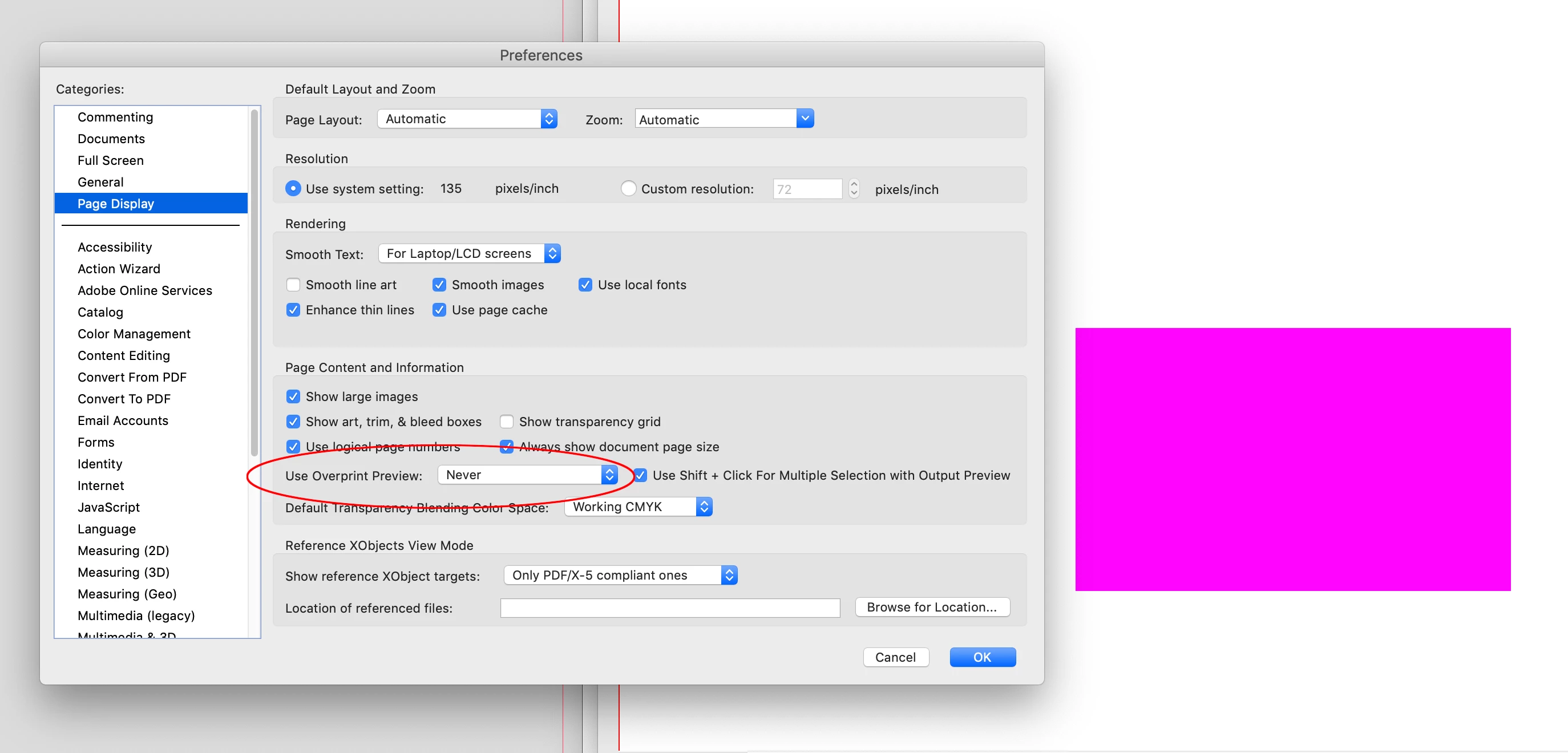Viewport: 1568px width, 753px height.
Task: Uncheck Enhance thin lines
Action: (x=293, y=310)
